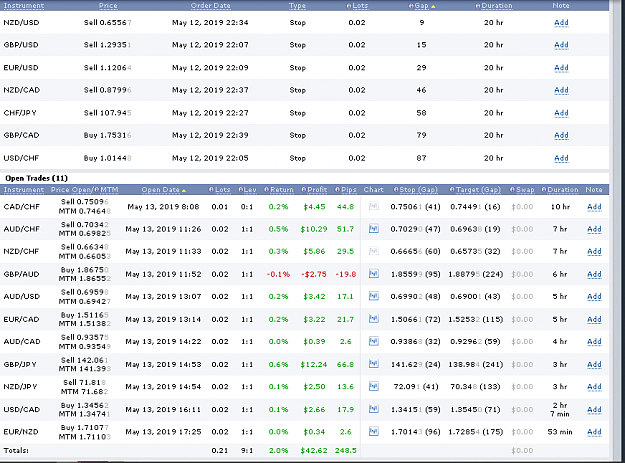The height and width of the screenshot is (463, 625).
Task: Click the Instrument header in Open Trades
Action: (24, 190)
